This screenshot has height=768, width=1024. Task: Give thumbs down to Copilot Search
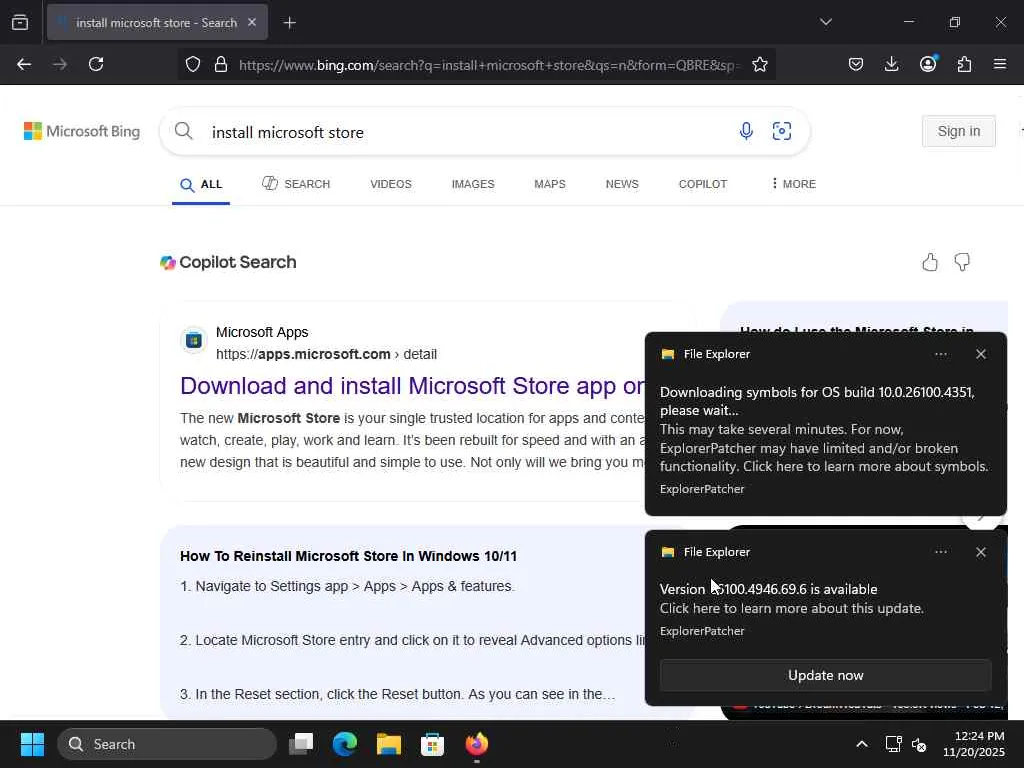(x=962, y=263)
